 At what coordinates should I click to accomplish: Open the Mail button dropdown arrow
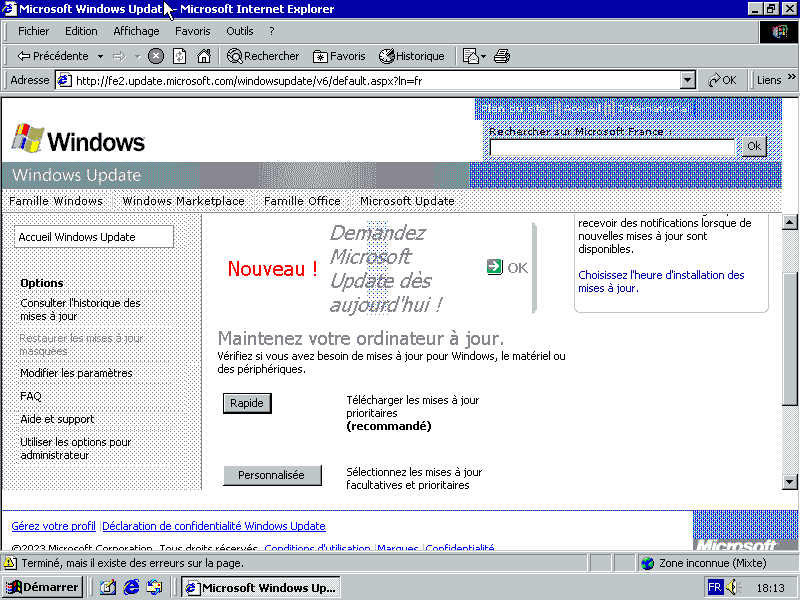(483, 56)
